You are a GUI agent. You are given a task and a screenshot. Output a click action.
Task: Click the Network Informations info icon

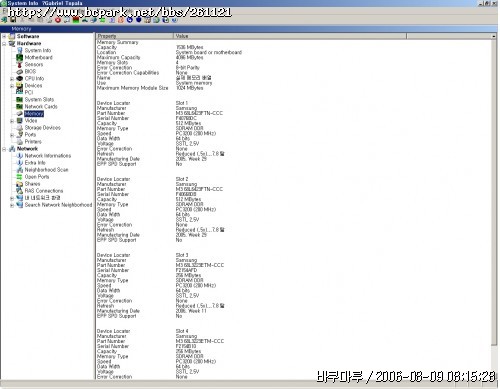coord(20,156)
